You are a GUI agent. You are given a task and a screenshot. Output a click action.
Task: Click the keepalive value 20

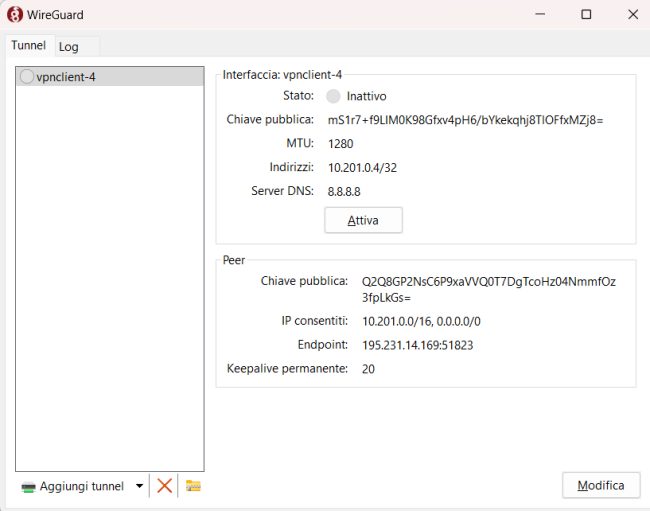368,369
